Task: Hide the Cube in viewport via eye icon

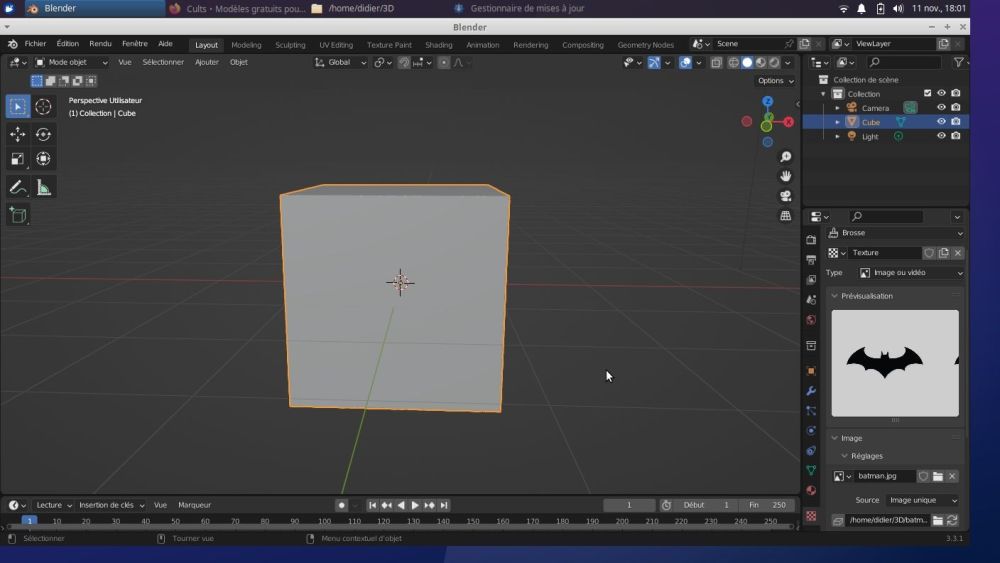Action: pyautogui.click(x=941, y=122)
